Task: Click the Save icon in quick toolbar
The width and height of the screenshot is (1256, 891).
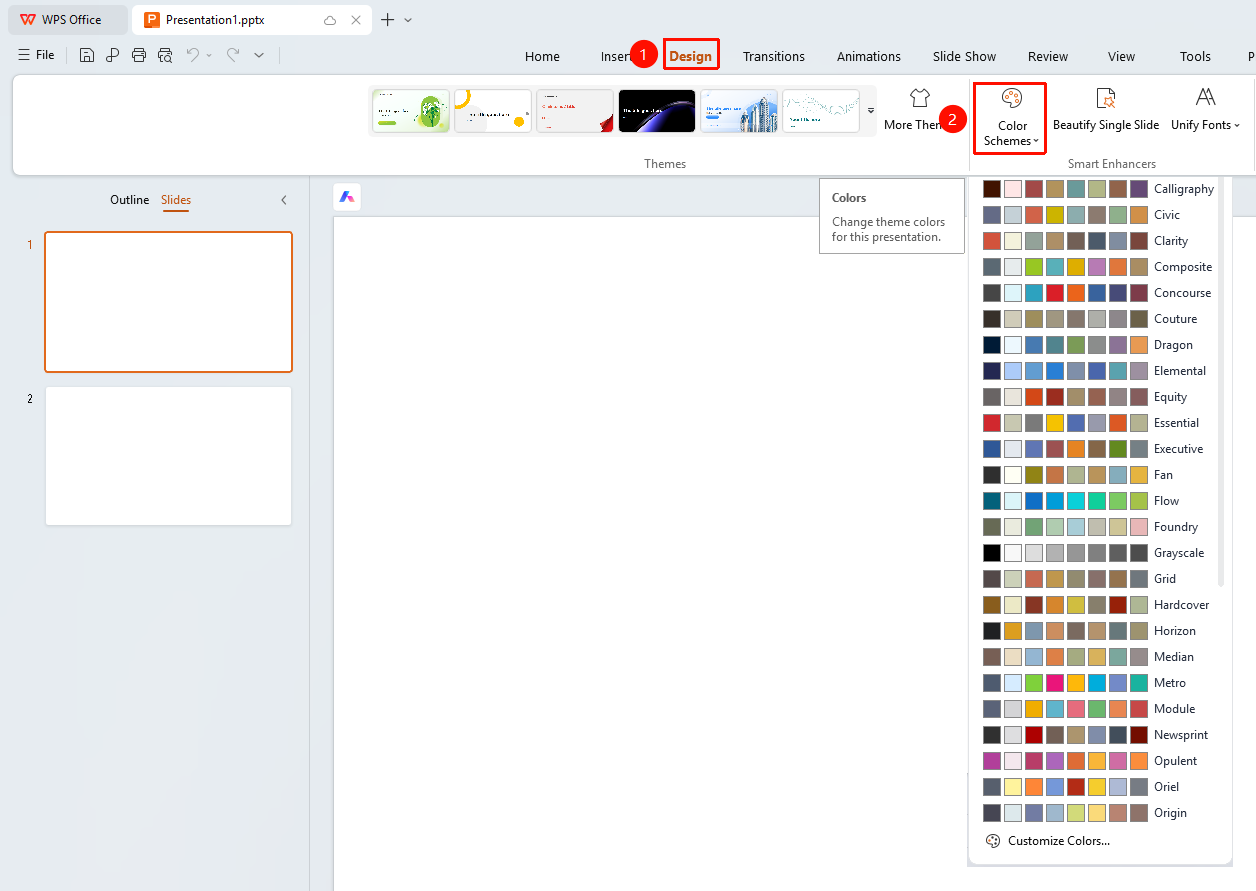Action: [87, 55]
